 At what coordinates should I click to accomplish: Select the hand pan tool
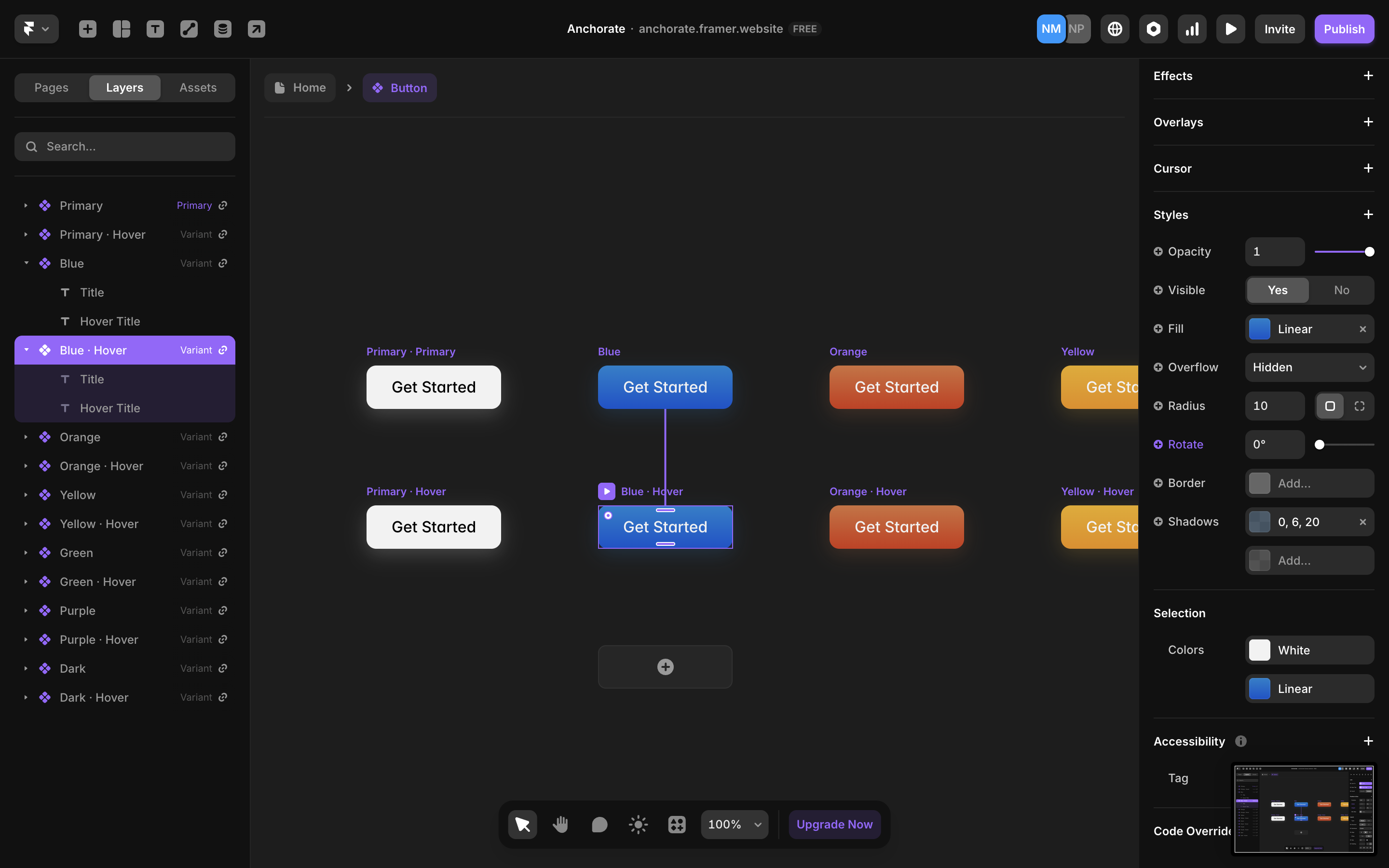[560, 825]
